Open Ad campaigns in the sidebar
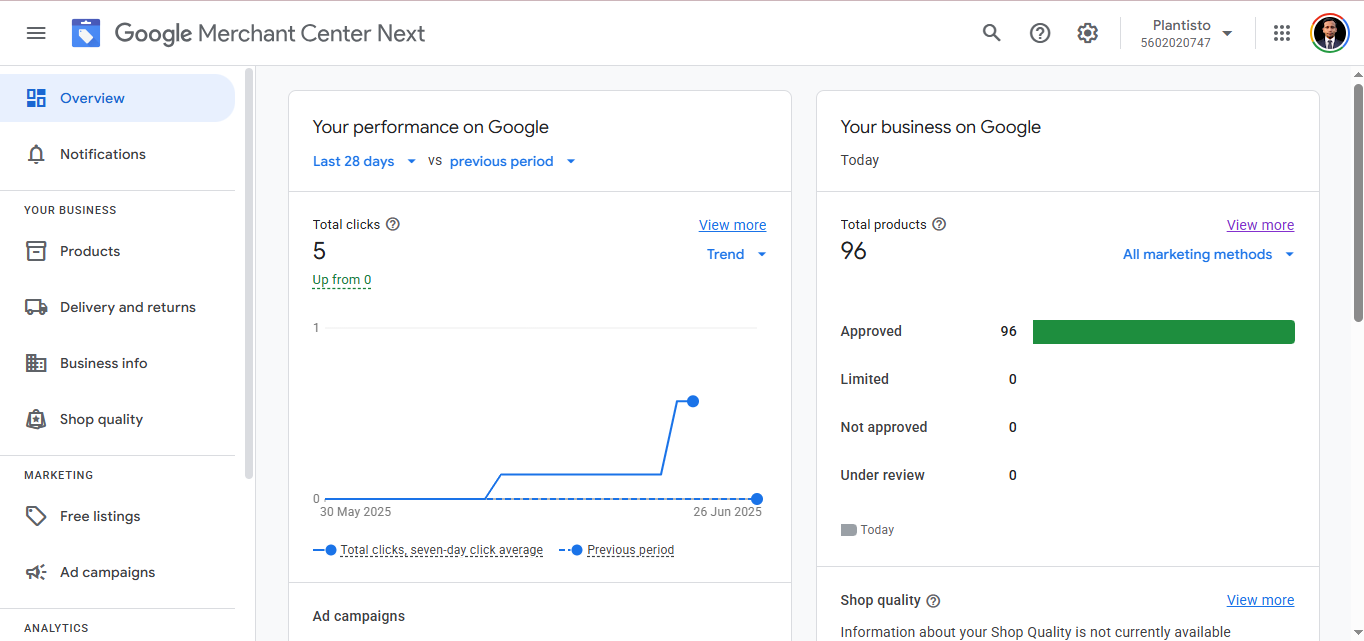Screen dimensions: 1364x641 (117, 572)
